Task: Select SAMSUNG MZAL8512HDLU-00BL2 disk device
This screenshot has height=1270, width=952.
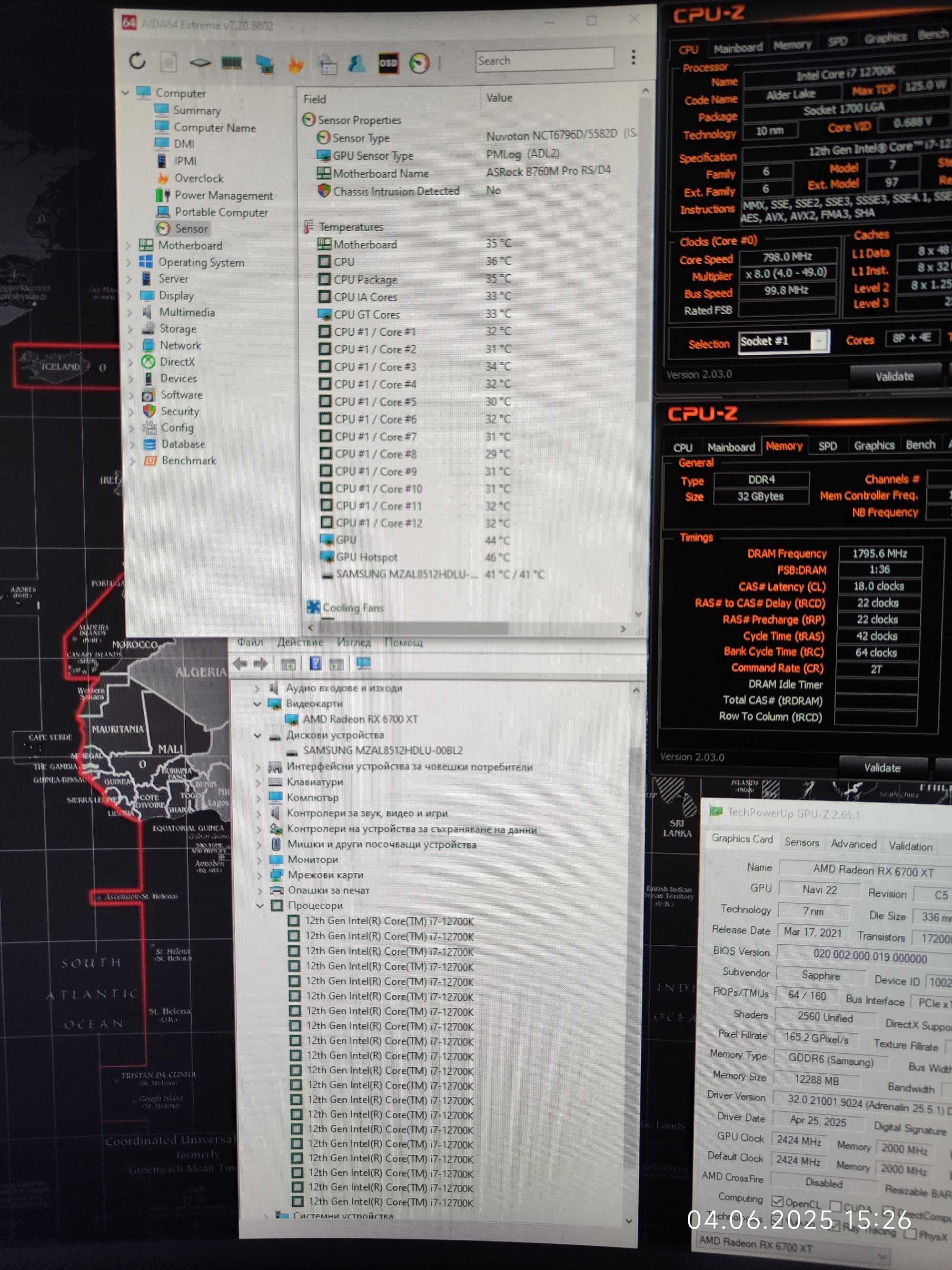Action: coord(382,750)
